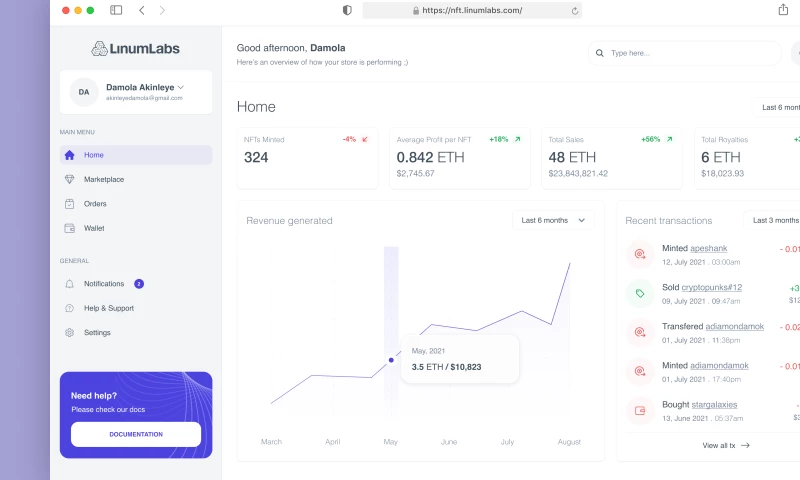Open Recent transactions Last 3 months dropdown
The width and height of the screenshot is (800, 480).
point(775,220)
